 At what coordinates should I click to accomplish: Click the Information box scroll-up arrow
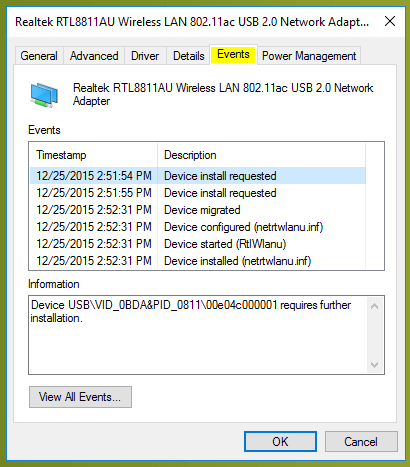click(374, 306)
